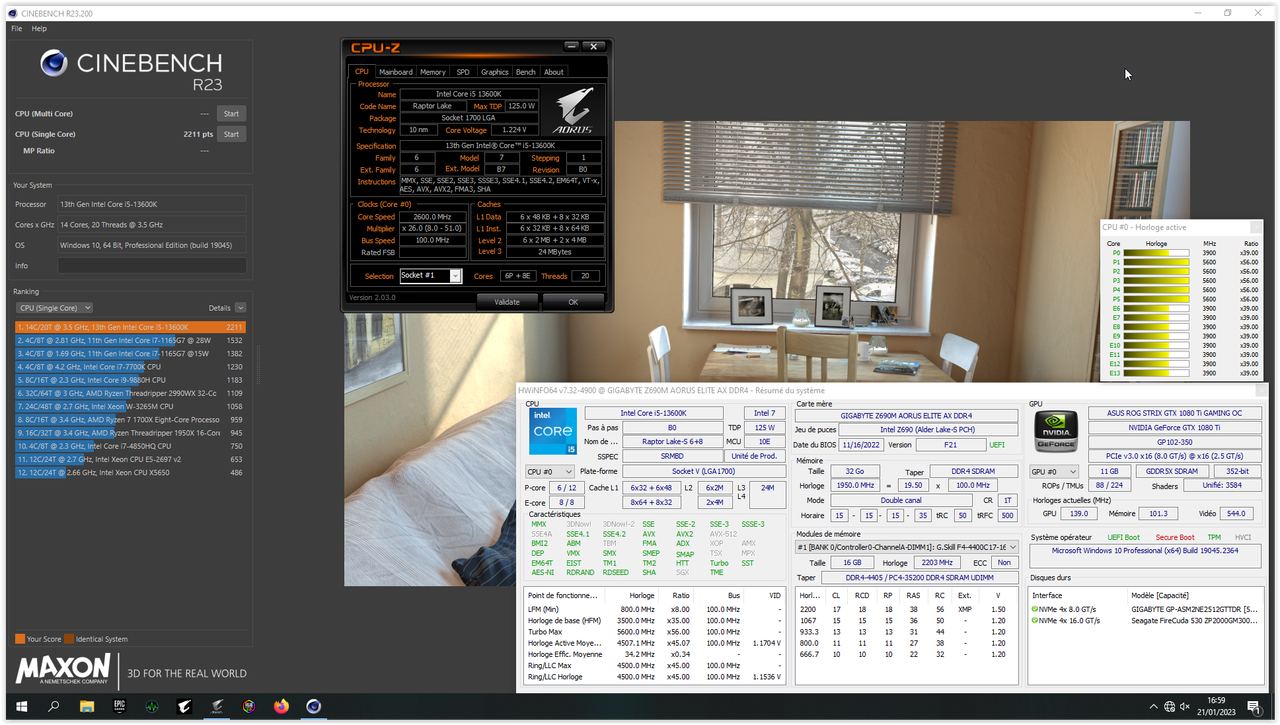Show hidden system tray icons
Image resolution: width=1280 pixels, height=725 pixels.
point(1155,707)
